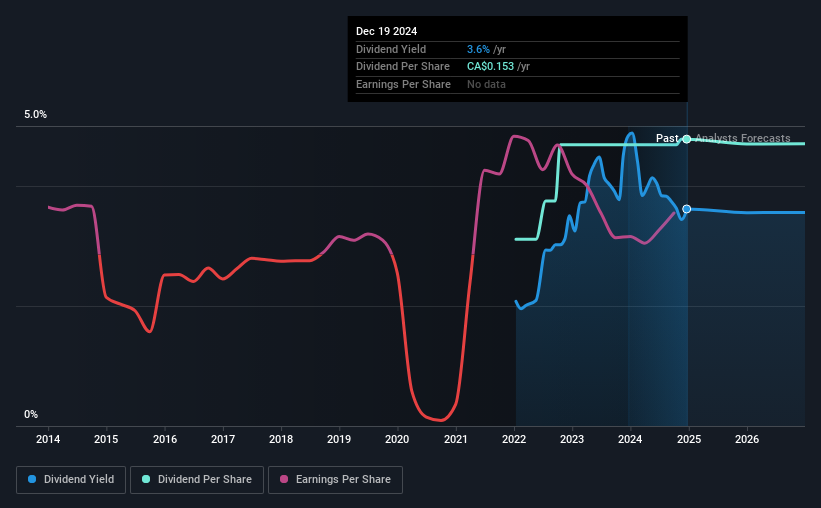This screenshot has height=508, width=821.
Task: Click the 2016 x-axis label
Action: (165, 439)
